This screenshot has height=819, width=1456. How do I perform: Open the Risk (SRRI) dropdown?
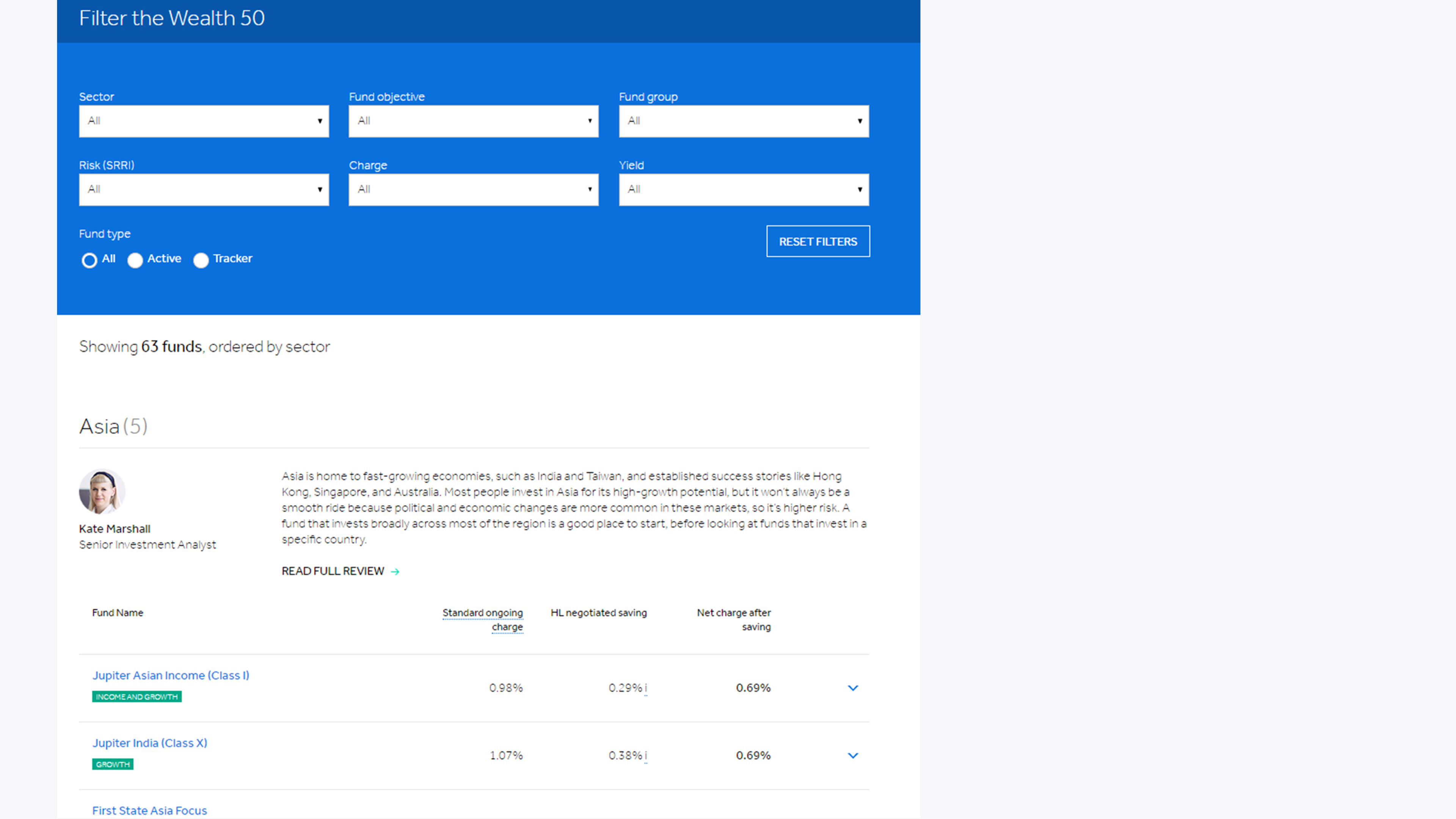click(204, 189)
